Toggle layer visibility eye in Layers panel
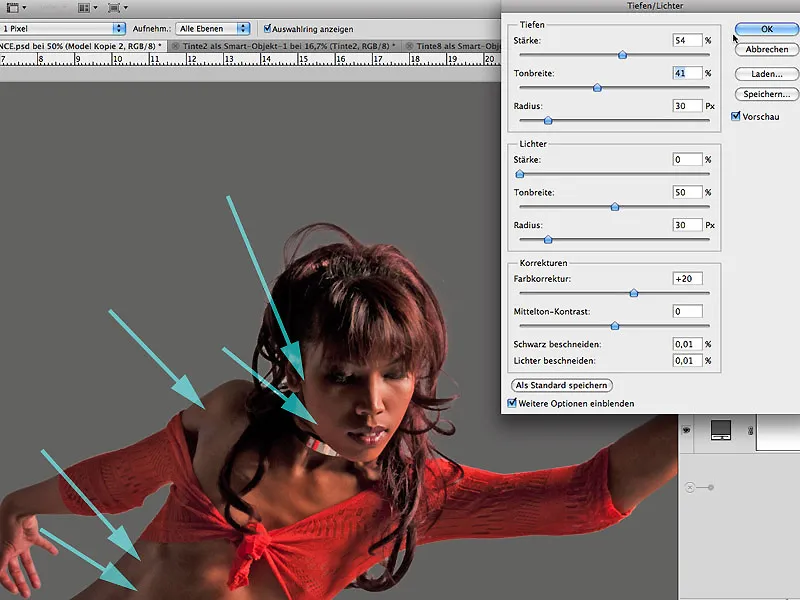Screen dimensions: 800x600 (x=686, y=430)
